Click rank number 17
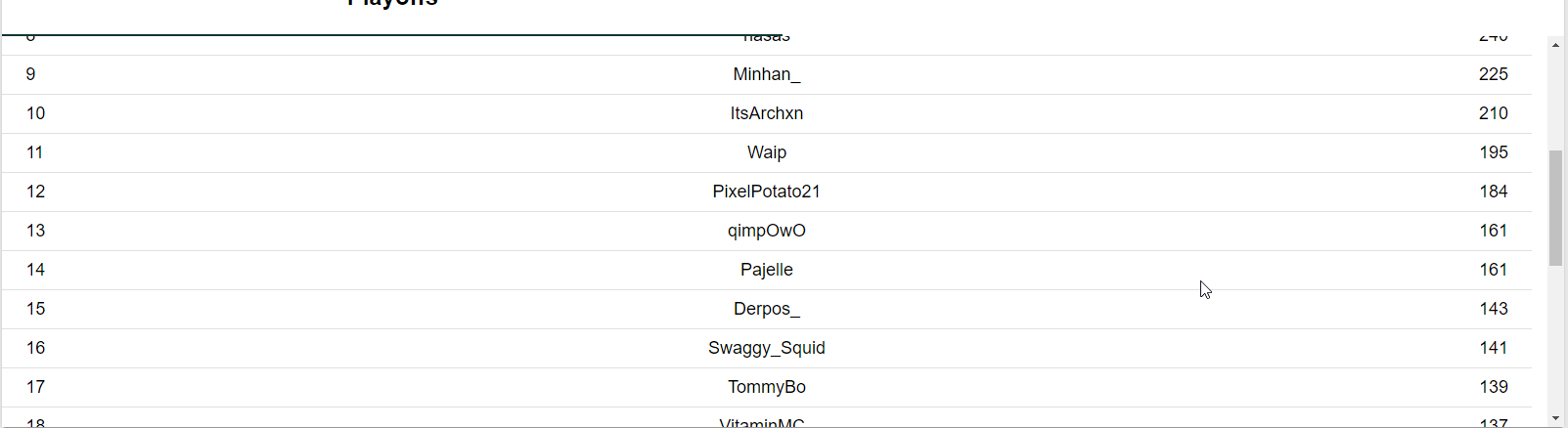1568x428 pixels. click(x=36, y=387)
